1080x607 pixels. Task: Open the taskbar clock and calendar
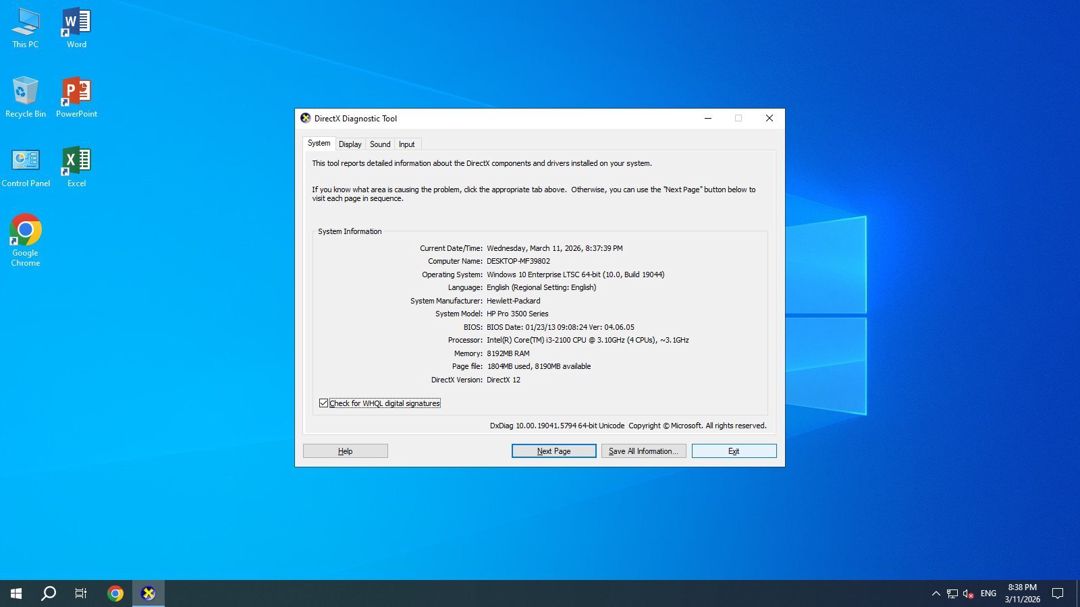(1022, 593)
